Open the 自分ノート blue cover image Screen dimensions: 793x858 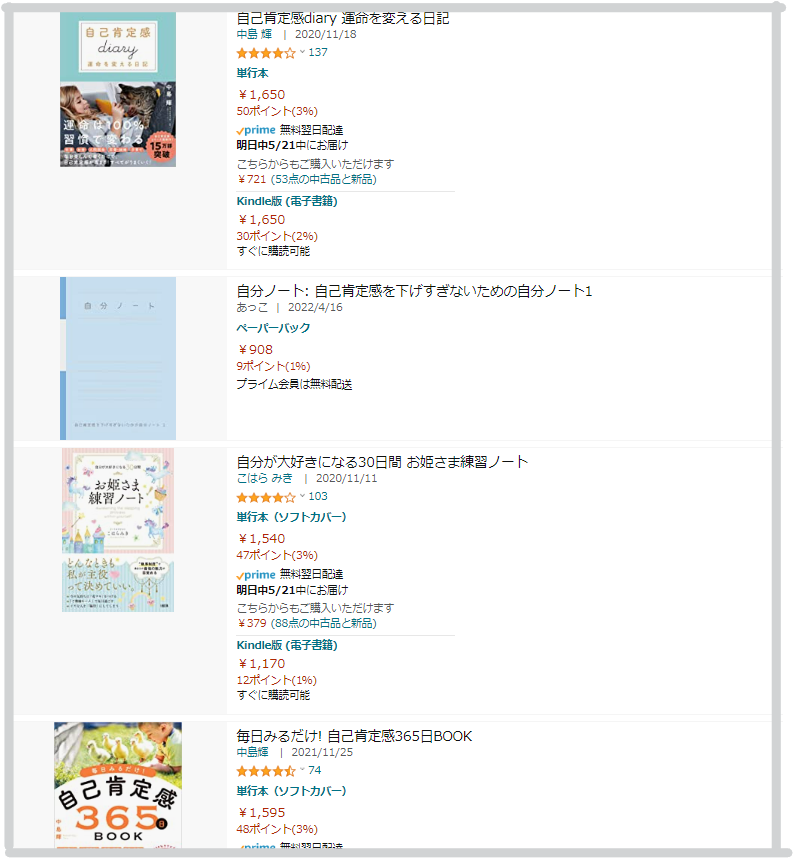point(118,358)
